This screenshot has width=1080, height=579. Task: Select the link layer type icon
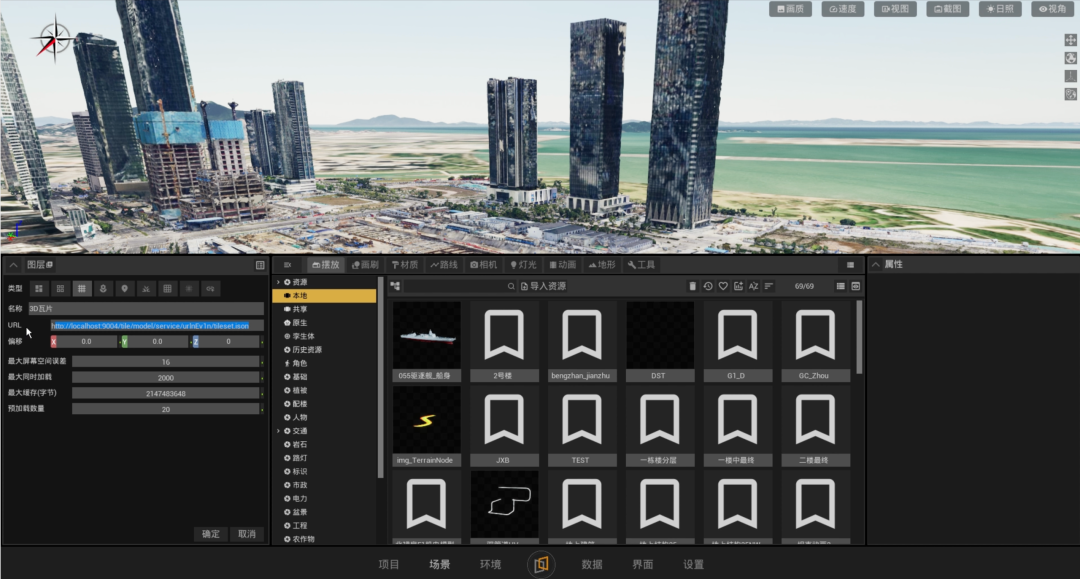point(210,288)
